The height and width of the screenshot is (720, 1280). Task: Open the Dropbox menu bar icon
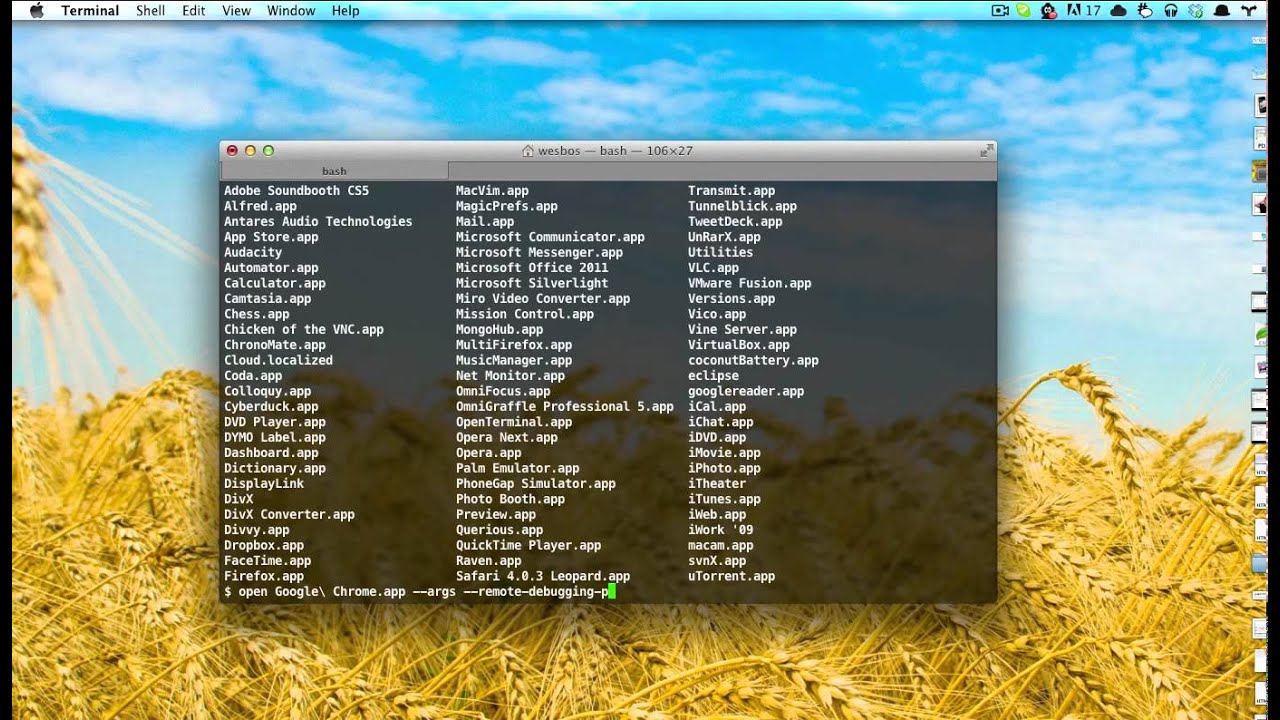[x=1195, y=10]
